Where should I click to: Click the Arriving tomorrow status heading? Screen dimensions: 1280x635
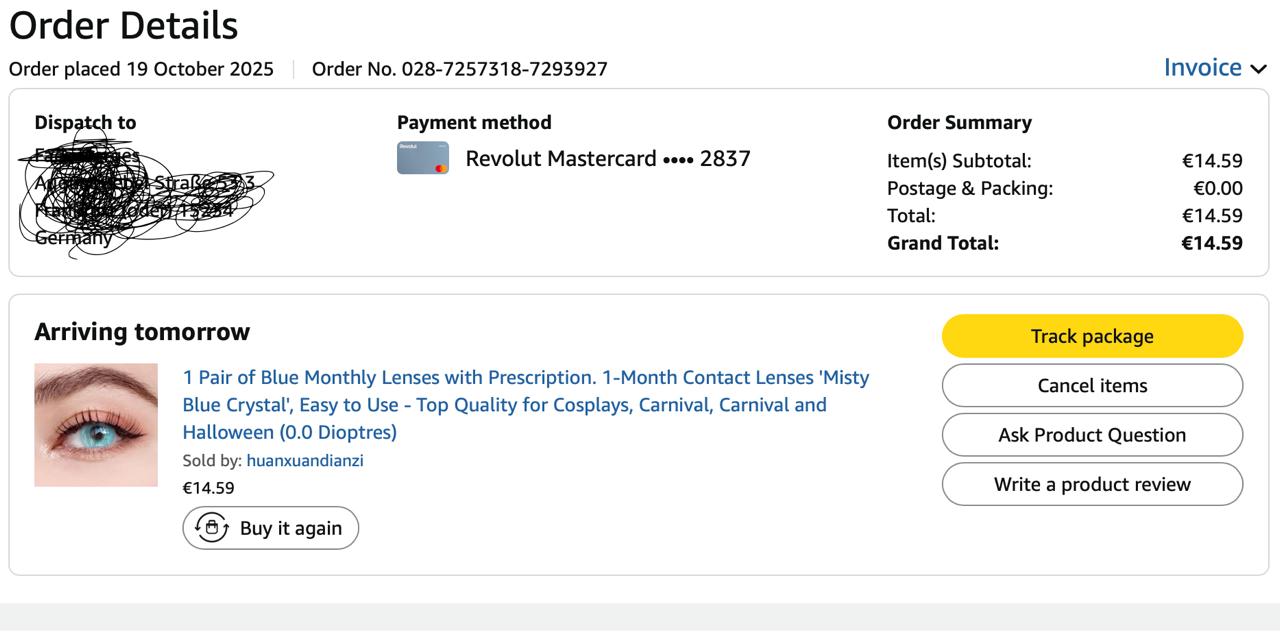coord(142,332)
